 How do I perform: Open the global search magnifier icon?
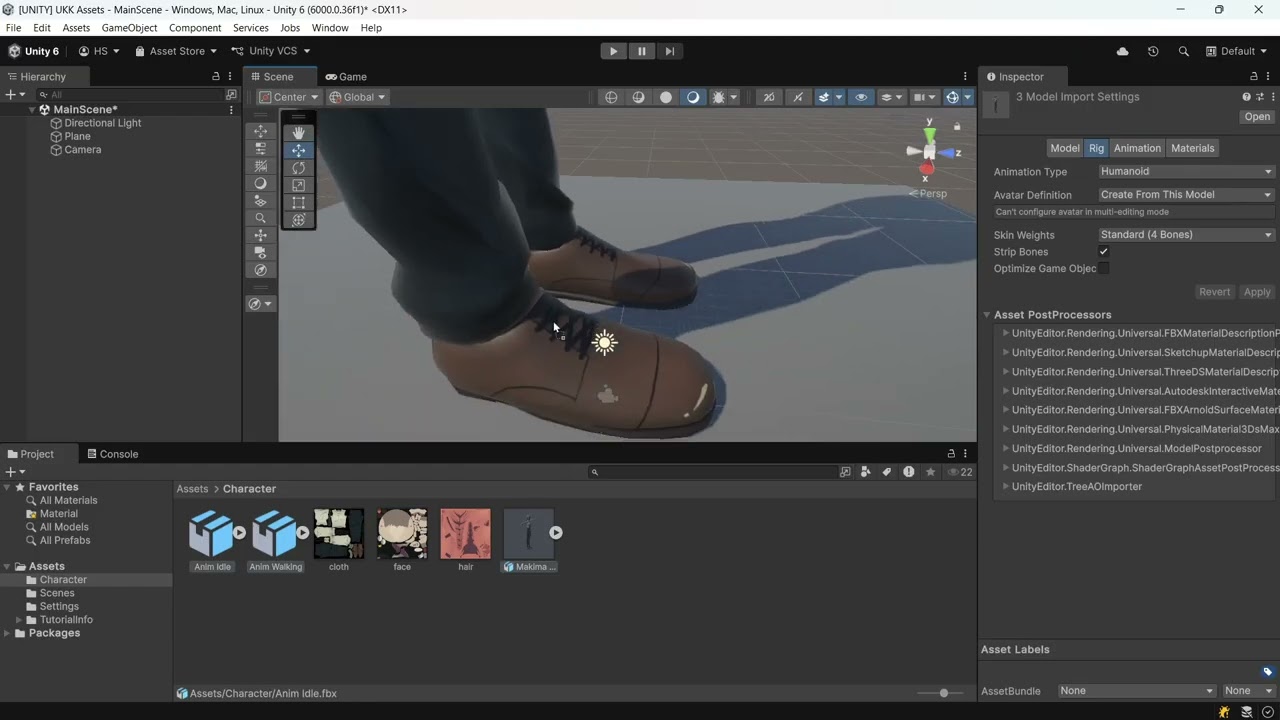(x=1184, y=51)
